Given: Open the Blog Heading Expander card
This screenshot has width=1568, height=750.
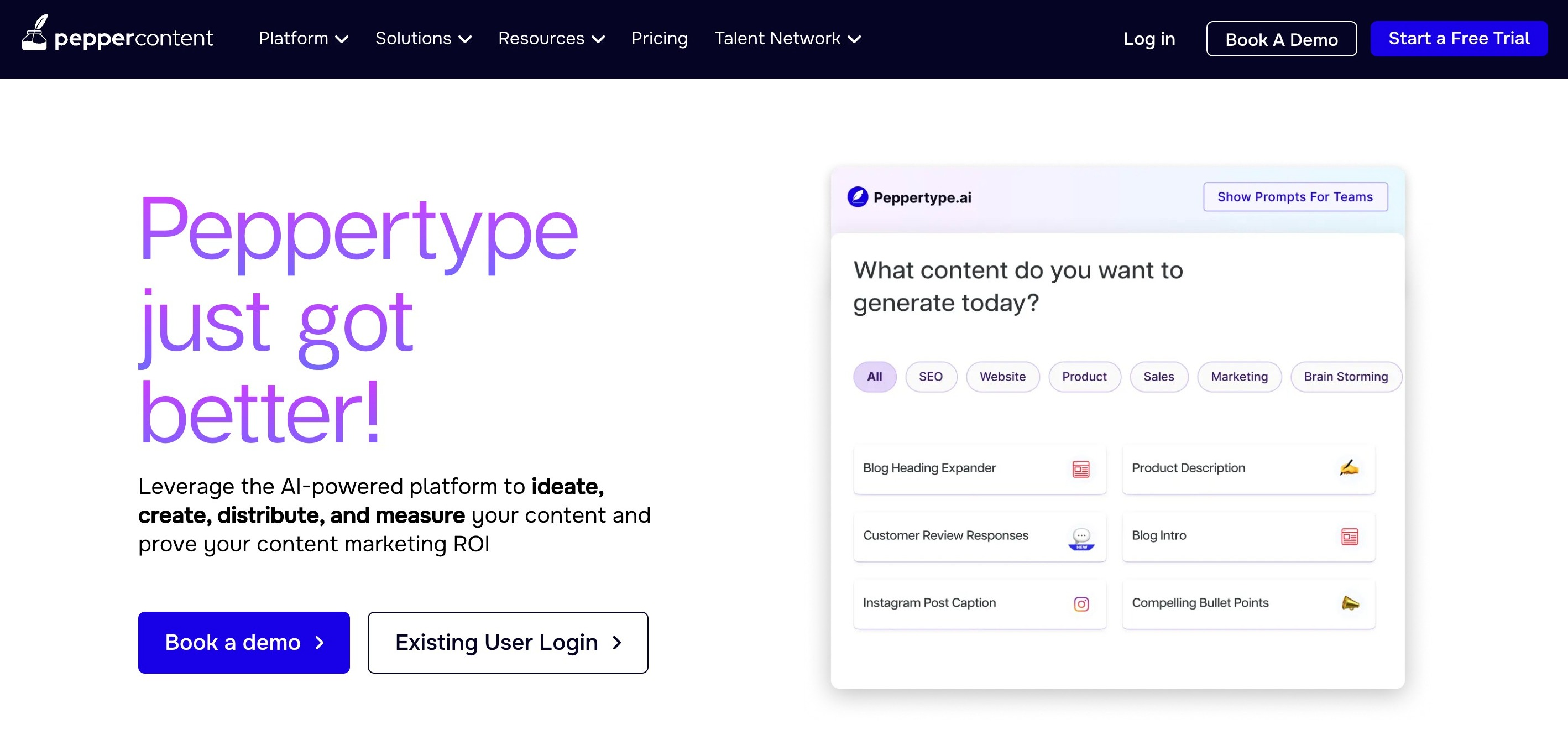Looking at the screenshot, I should coord(979,469).
